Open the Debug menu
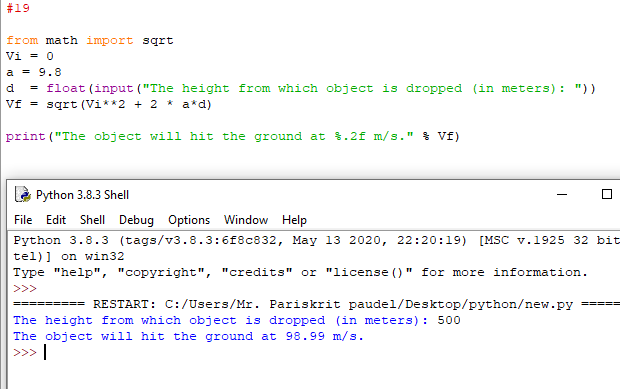Image resolution: width=620 pixels, height=389 pixels. point(136,220)
